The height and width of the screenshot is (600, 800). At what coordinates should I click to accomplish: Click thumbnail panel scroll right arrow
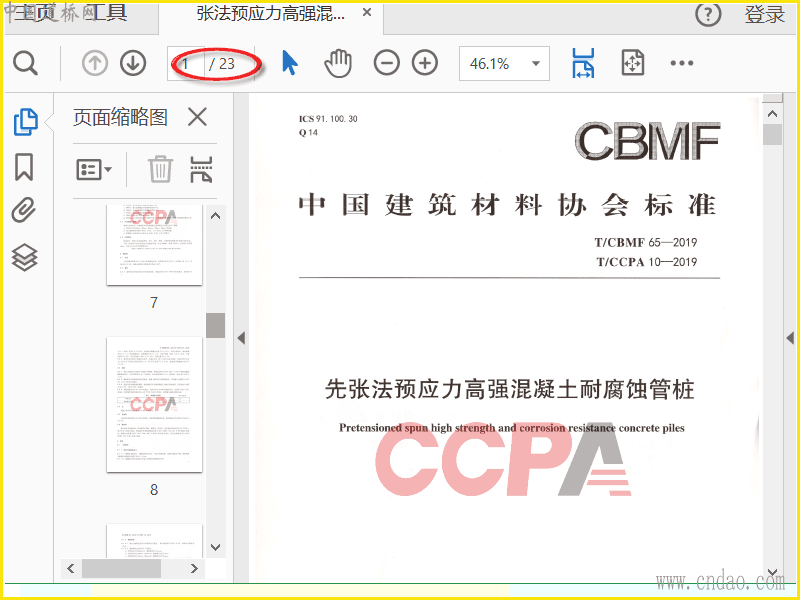point(194,568)
